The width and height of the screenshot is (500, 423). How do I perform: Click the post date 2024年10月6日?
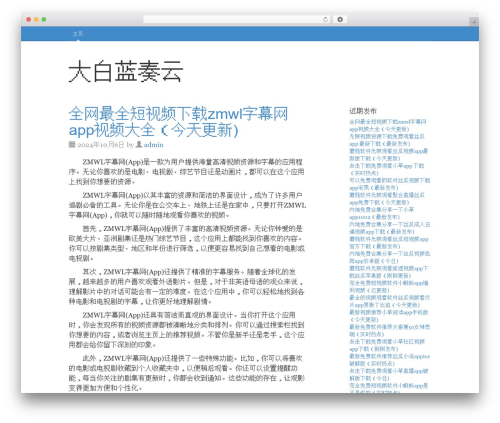[x=101, y=145]
